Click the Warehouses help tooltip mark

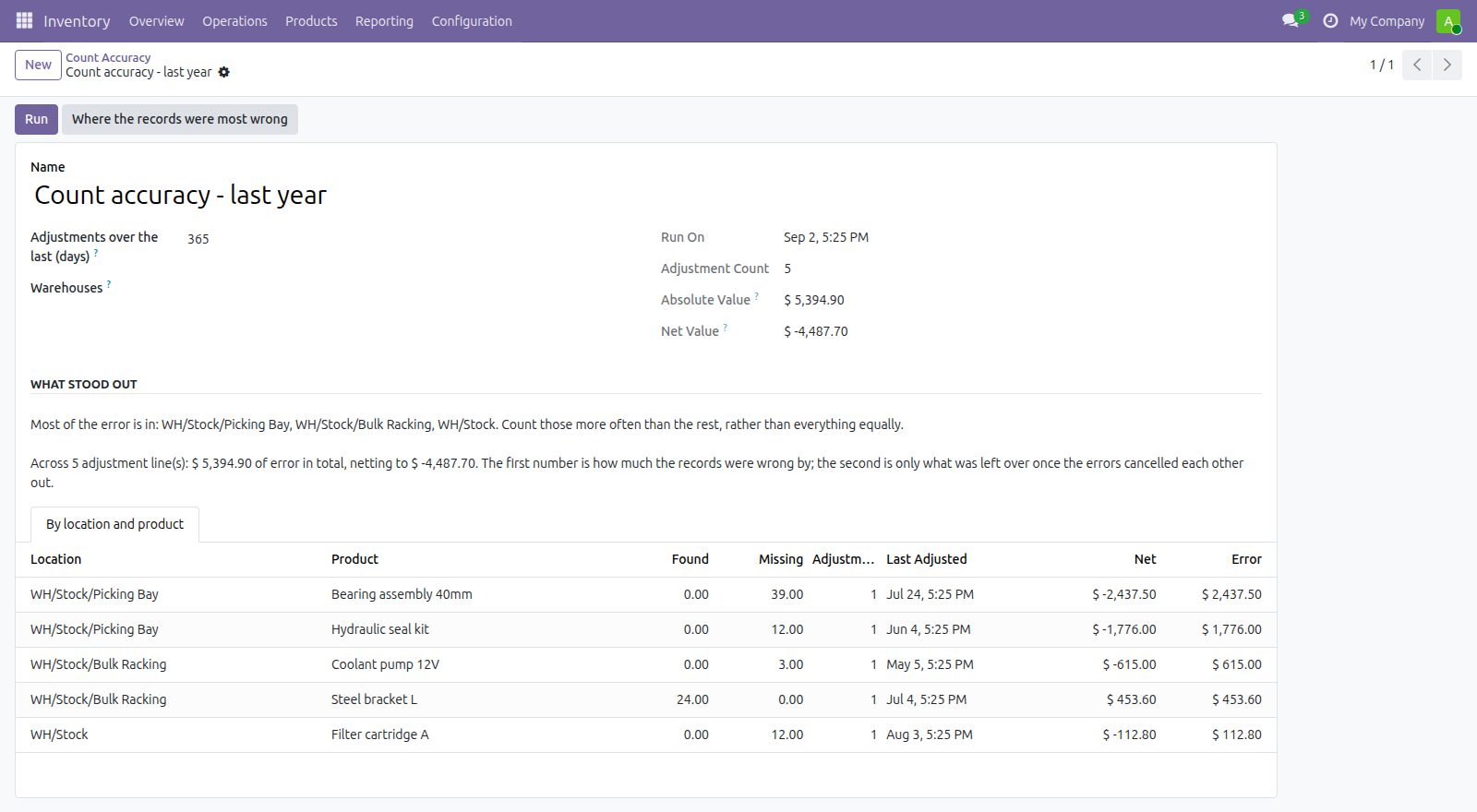coord(109,284)
